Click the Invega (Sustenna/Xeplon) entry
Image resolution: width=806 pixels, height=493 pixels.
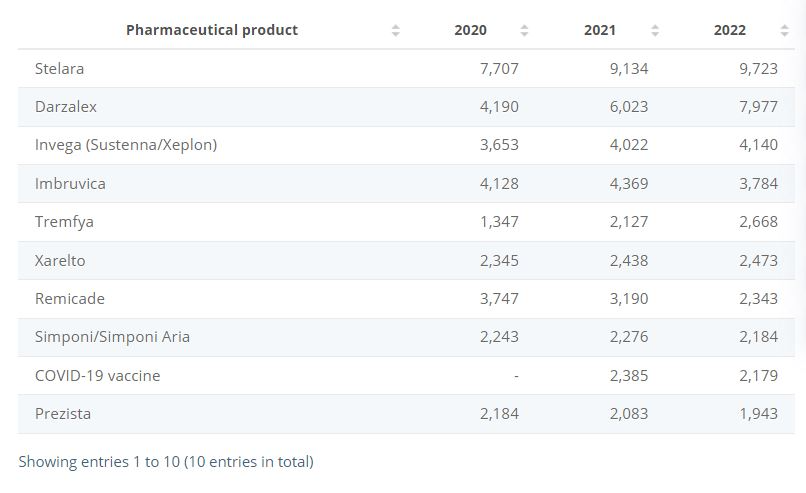point(126,145)
